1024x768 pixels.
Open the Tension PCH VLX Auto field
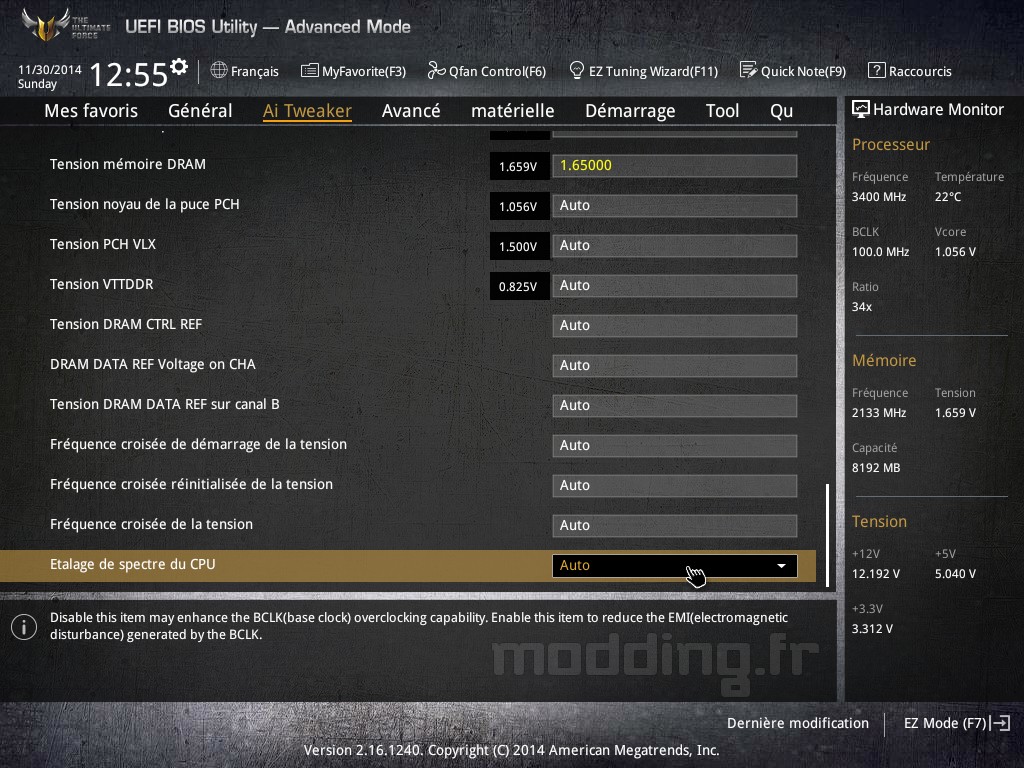point(675,246)
